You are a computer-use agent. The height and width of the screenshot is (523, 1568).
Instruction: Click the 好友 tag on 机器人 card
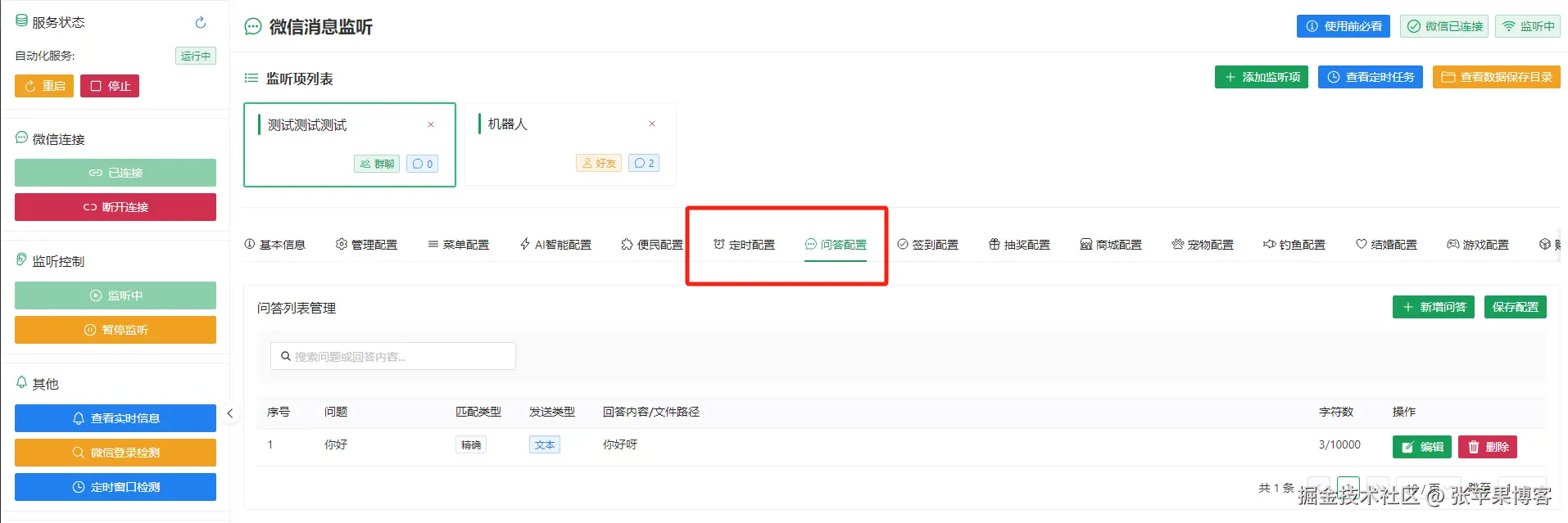point(599,163)
